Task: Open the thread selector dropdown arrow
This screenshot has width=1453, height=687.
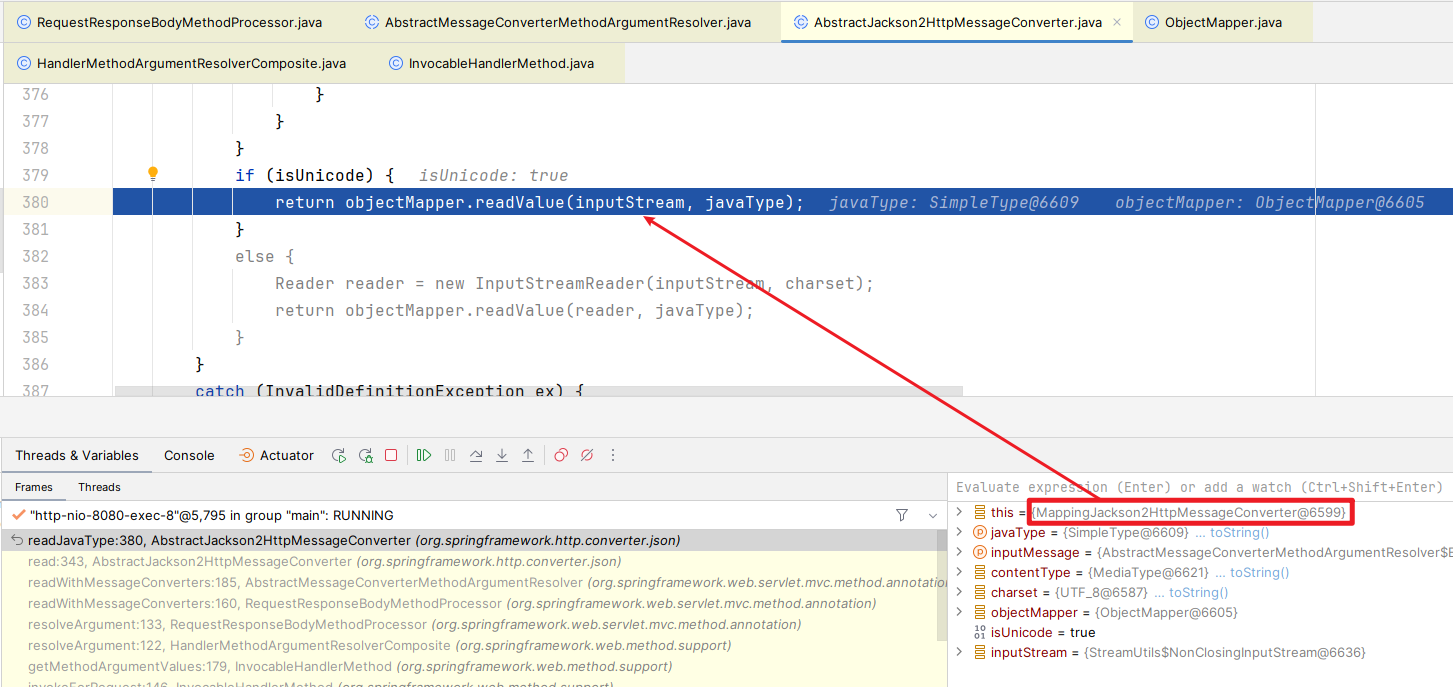Action: pos(933,515)
